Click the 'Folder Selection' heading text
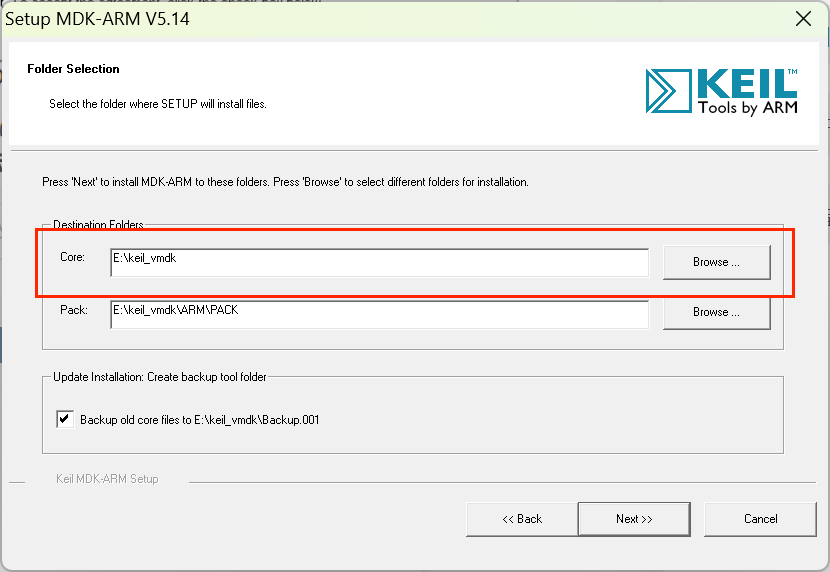The width and height of the screenshot is (830, 572). (74, 69)
